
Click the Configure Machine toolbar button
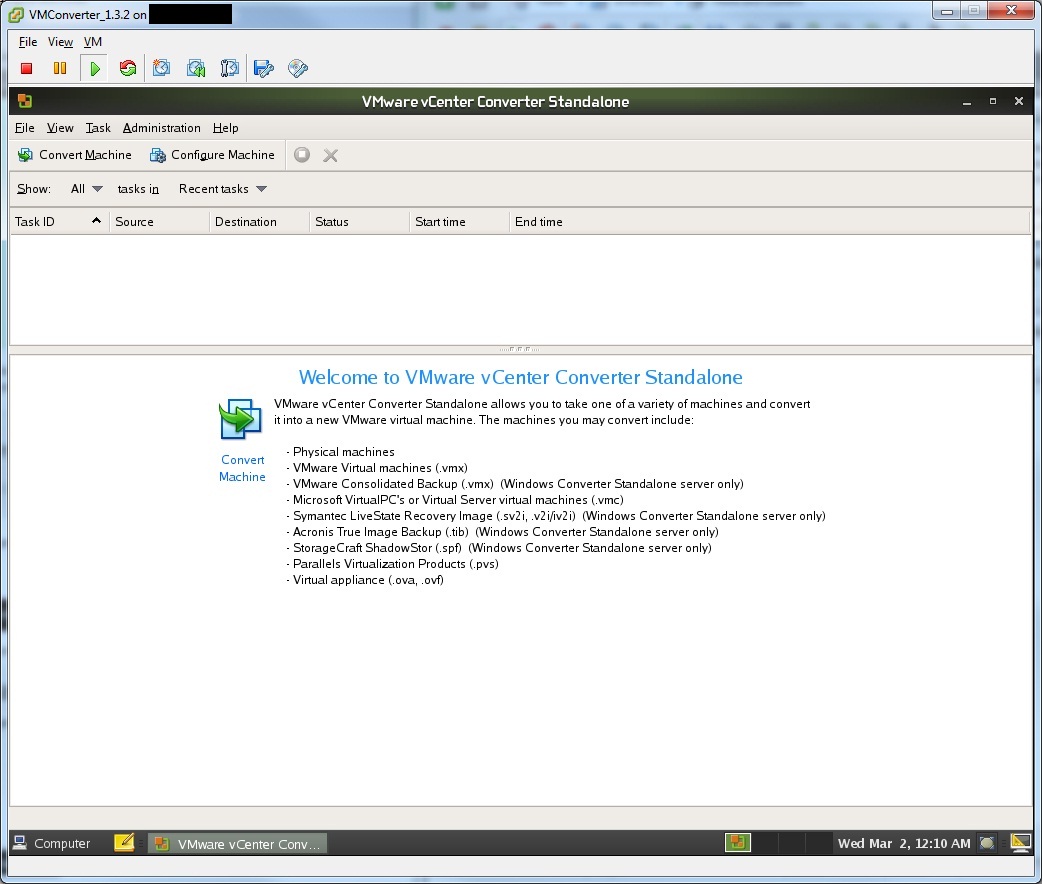tap(212, 155)
